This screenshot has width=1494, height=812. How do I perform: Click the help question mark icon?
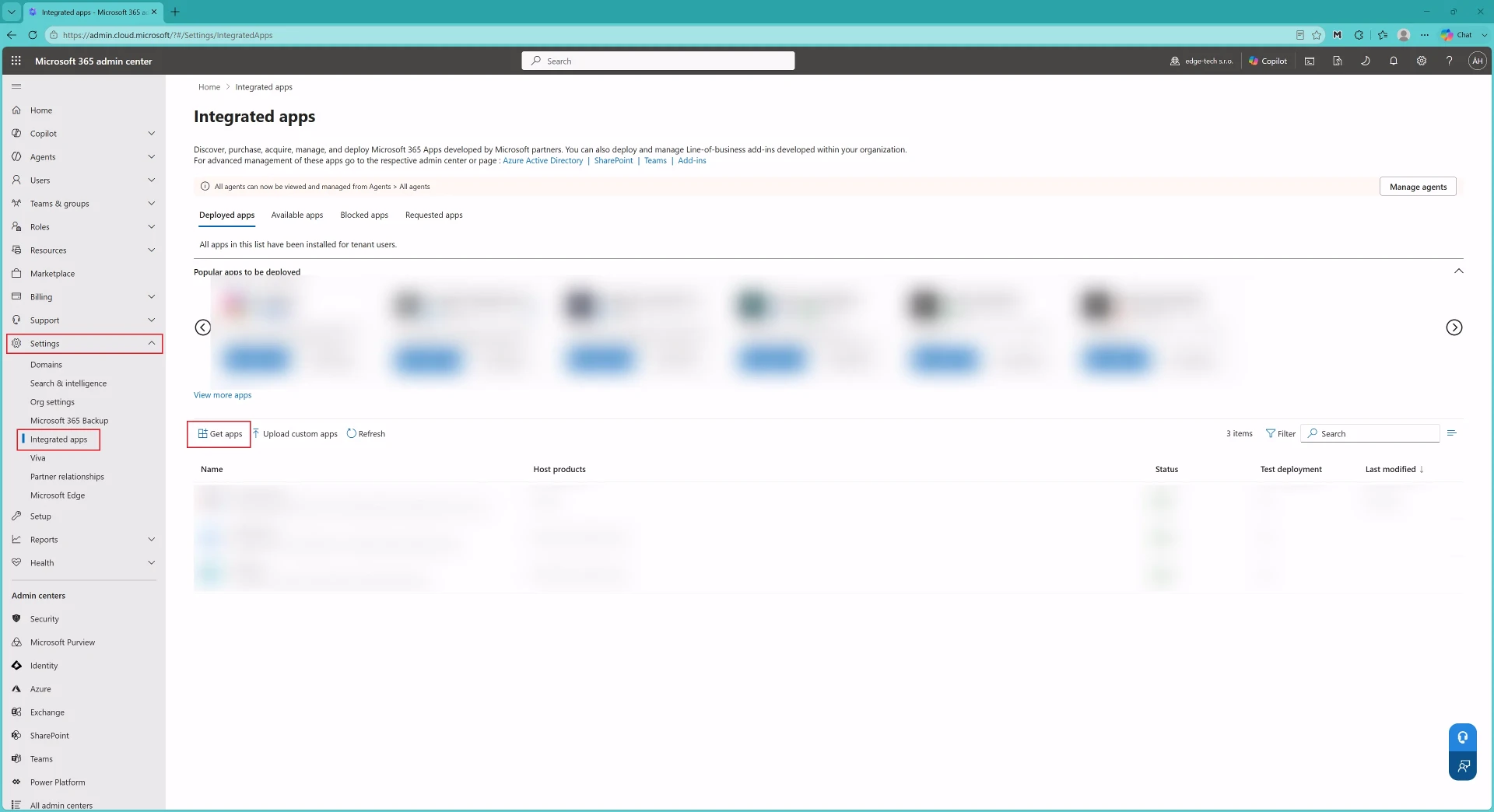pos(1449,61)
